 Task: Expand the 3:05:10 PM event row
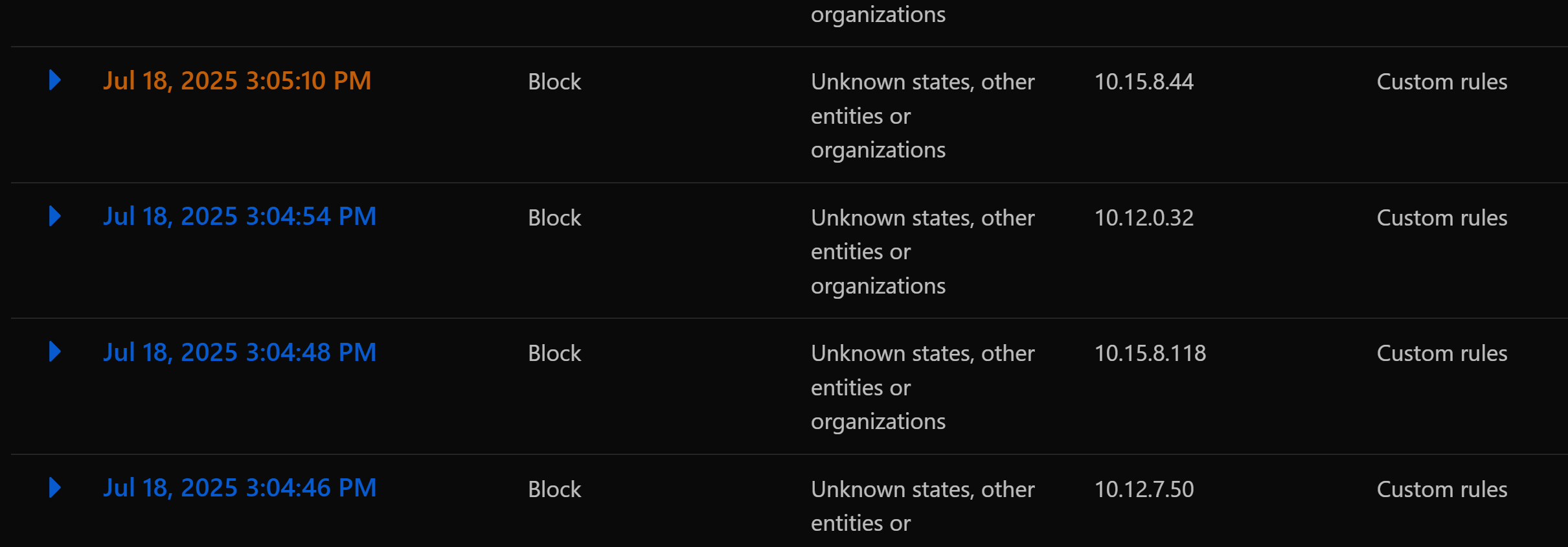coord(55,80)
